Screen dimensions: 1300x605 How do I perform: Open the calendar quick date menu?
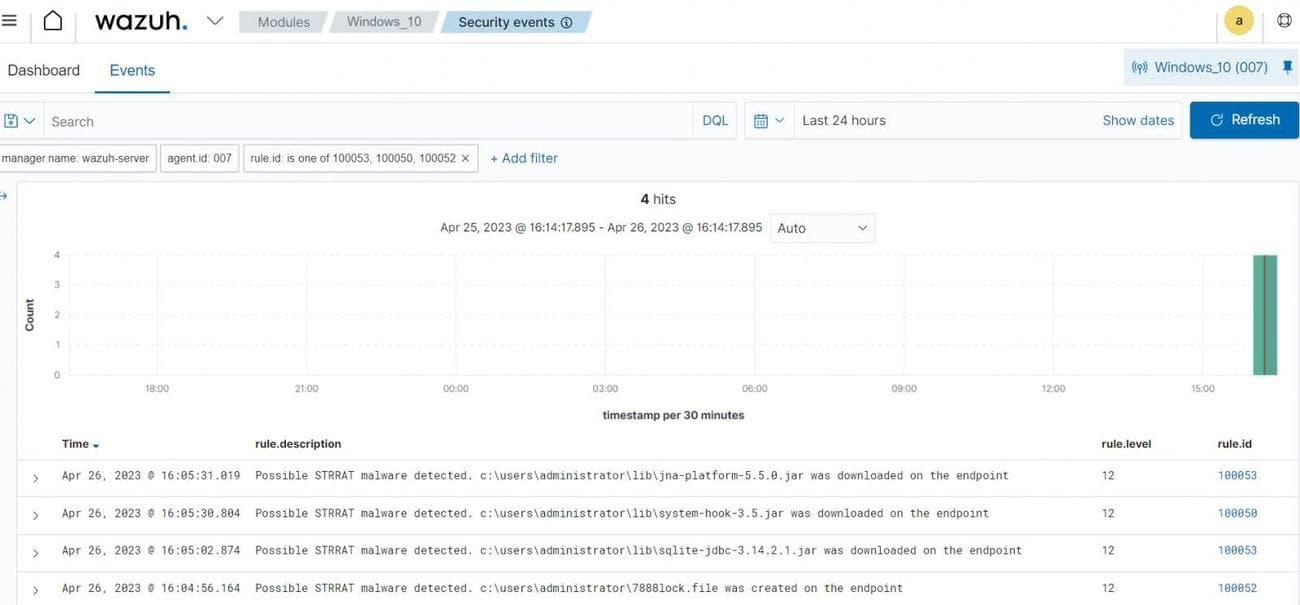coord(767,121)
